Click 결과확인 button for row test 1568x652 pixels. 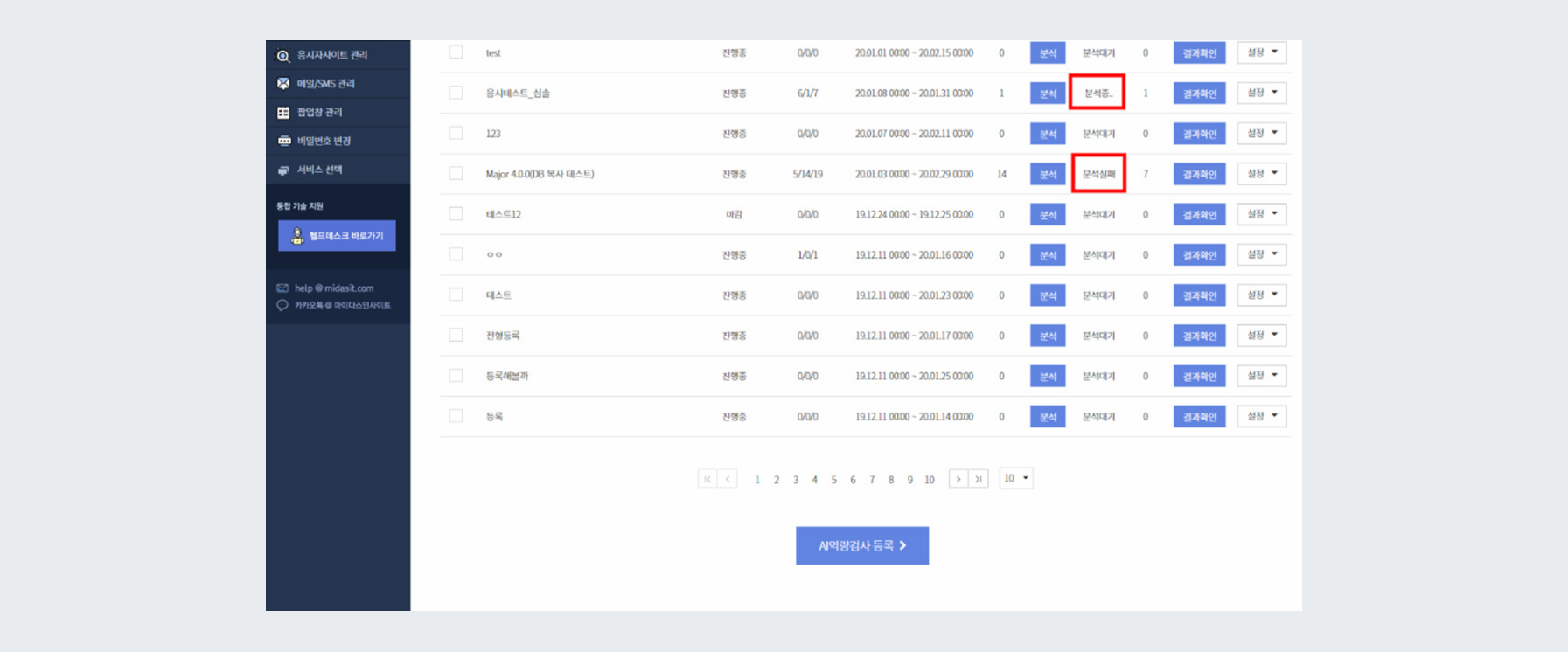coord(1199,53)
